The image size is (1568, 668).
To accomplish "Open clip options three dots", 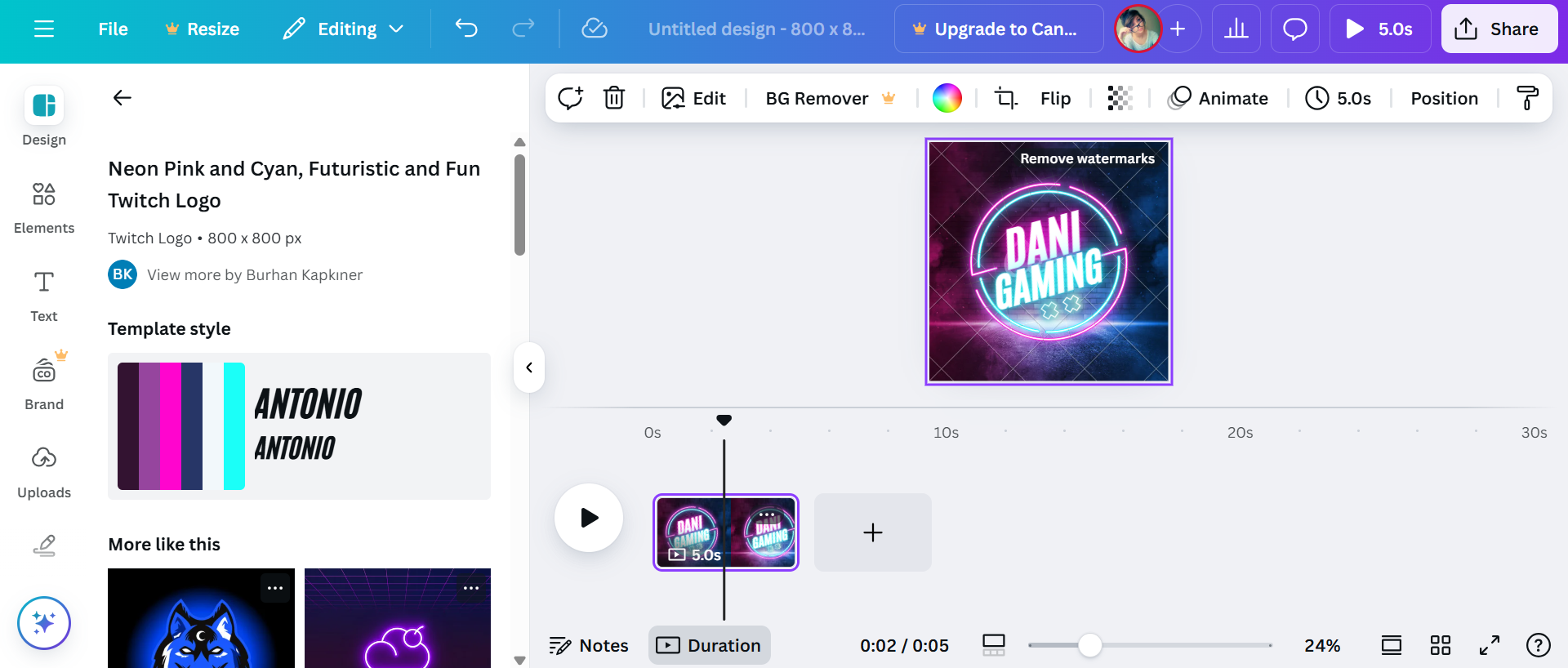I will tap(768, 515).
